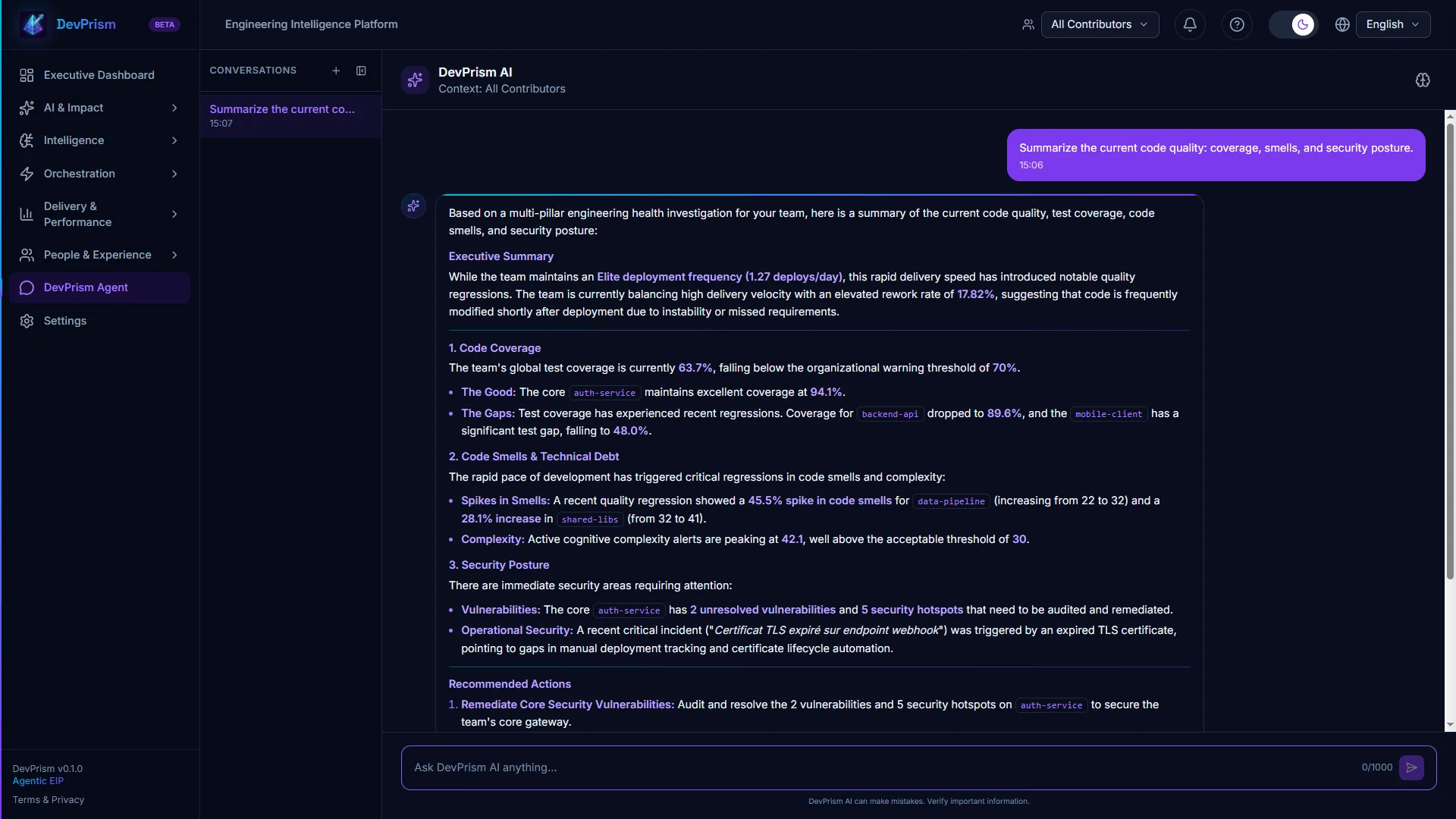Click the Ask DevPrism AI input field
The height and width of the screenshot is (819, 1456).
click(880, 767)
